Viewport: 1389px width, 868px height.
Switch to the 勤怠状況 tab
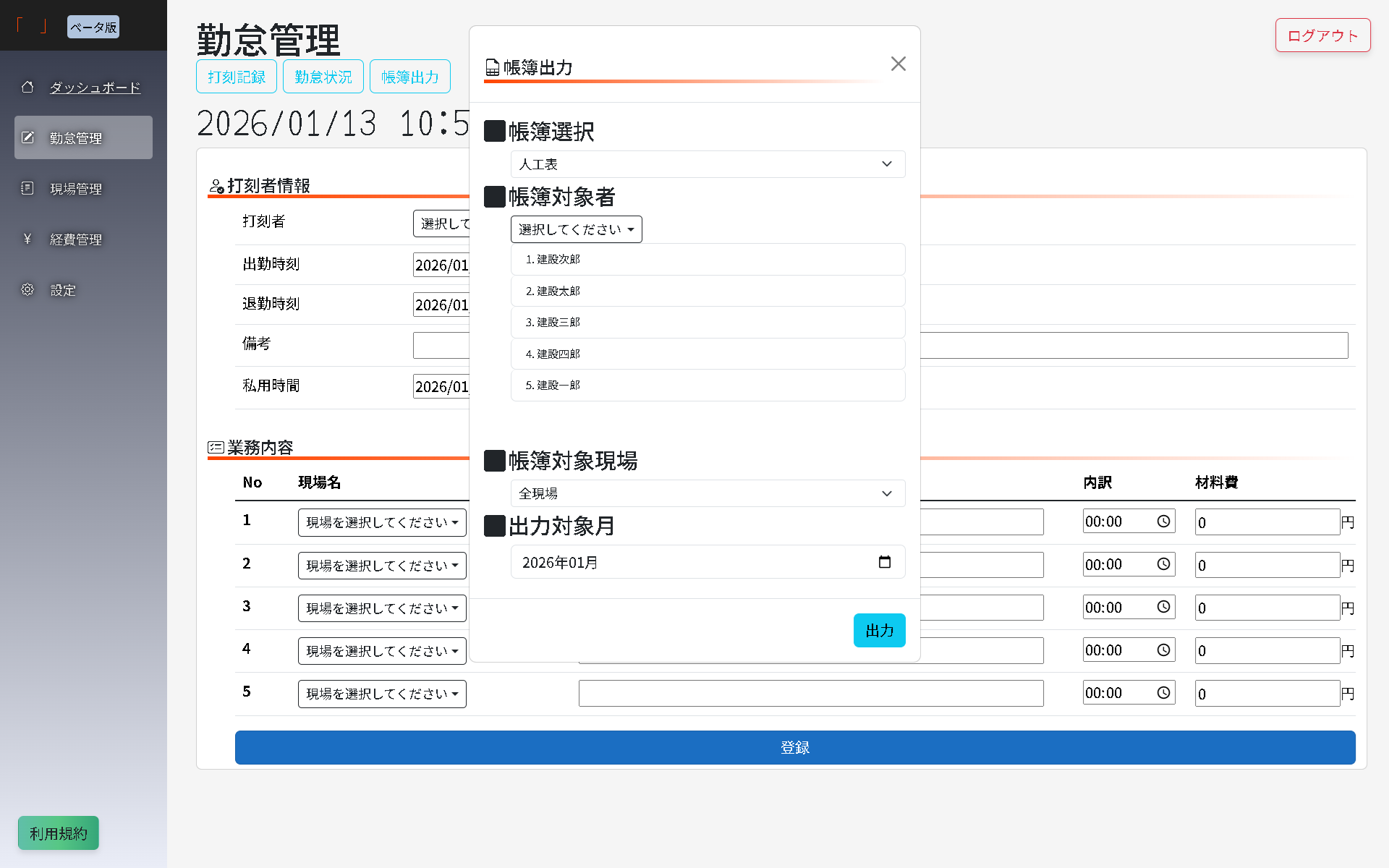[323, 76]
